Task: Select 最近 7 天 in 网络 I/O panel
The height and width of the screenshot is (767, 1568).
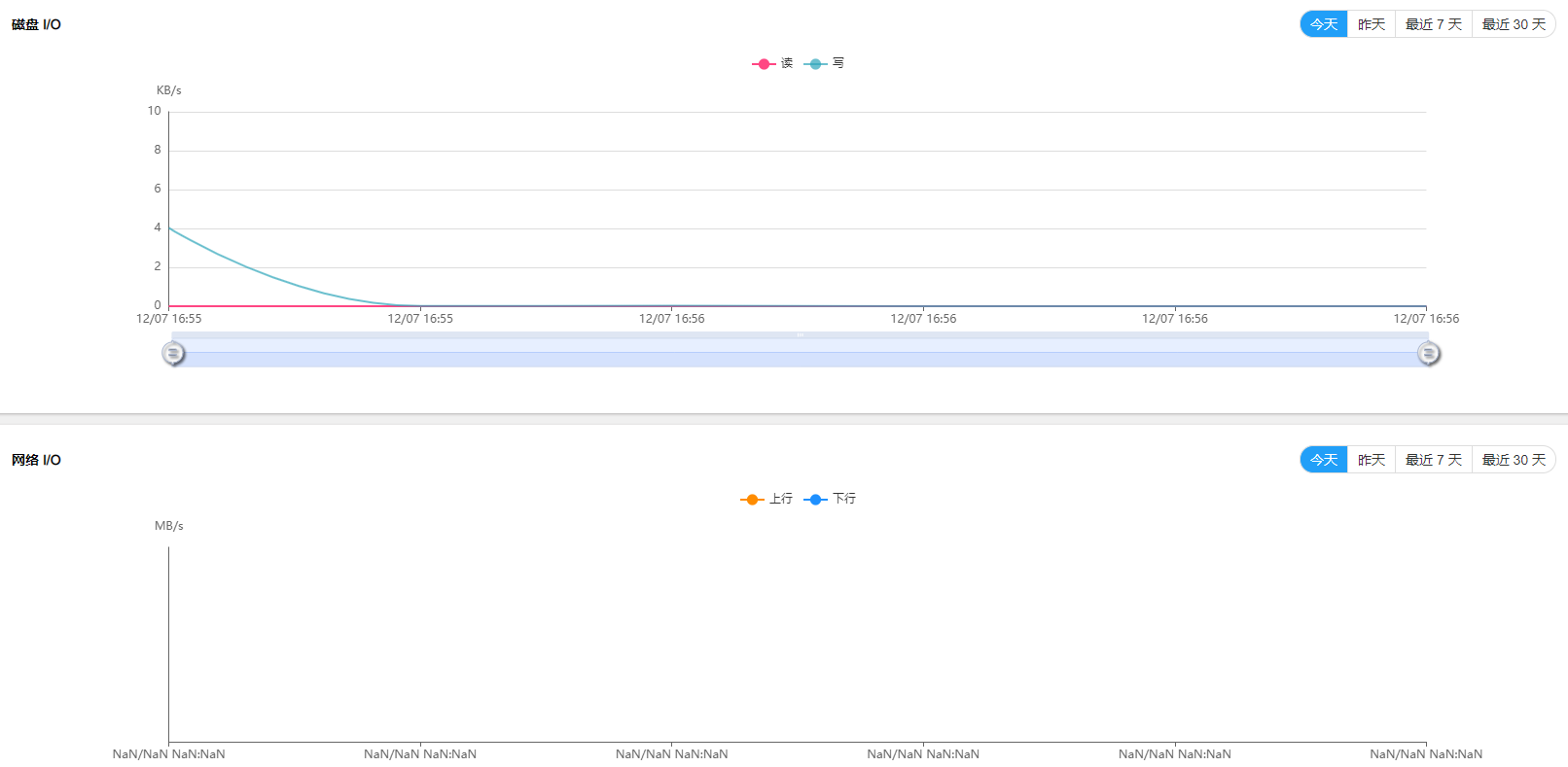Action: pyautogui.click(x=1434, y=460)
